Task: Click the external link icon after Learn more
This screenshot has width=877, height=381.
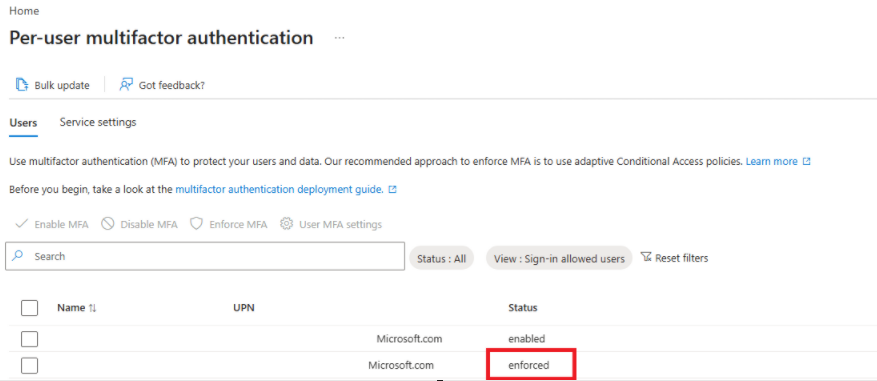Action: (807, 161)
